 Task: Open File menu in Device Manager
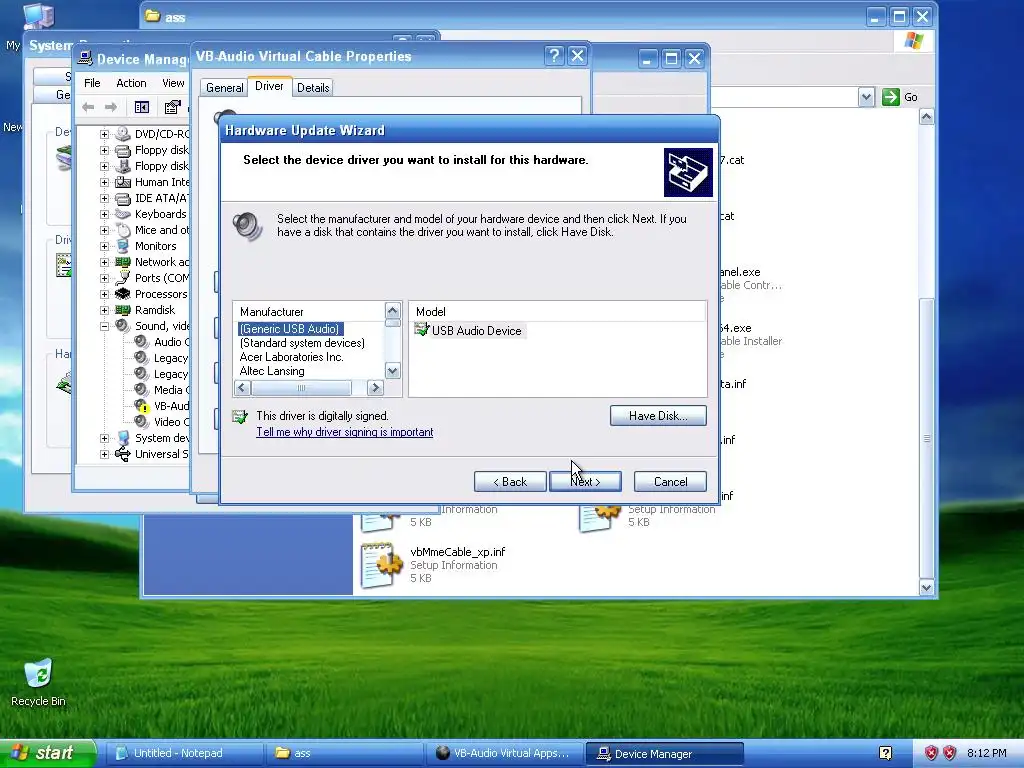92,83
